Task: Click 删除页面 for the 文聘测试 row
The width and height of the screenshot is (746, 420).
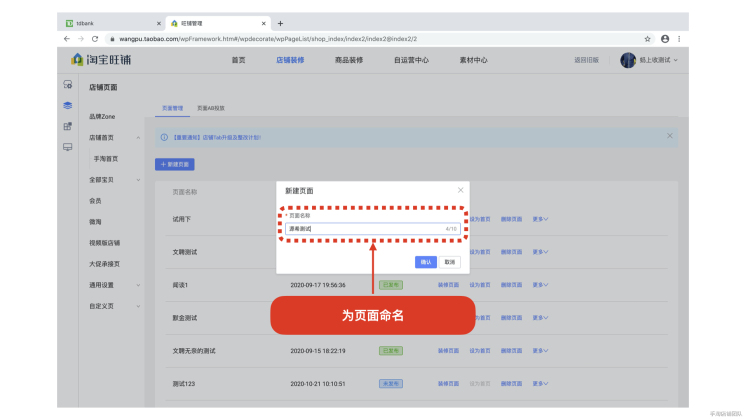Action: coord(511,252)
